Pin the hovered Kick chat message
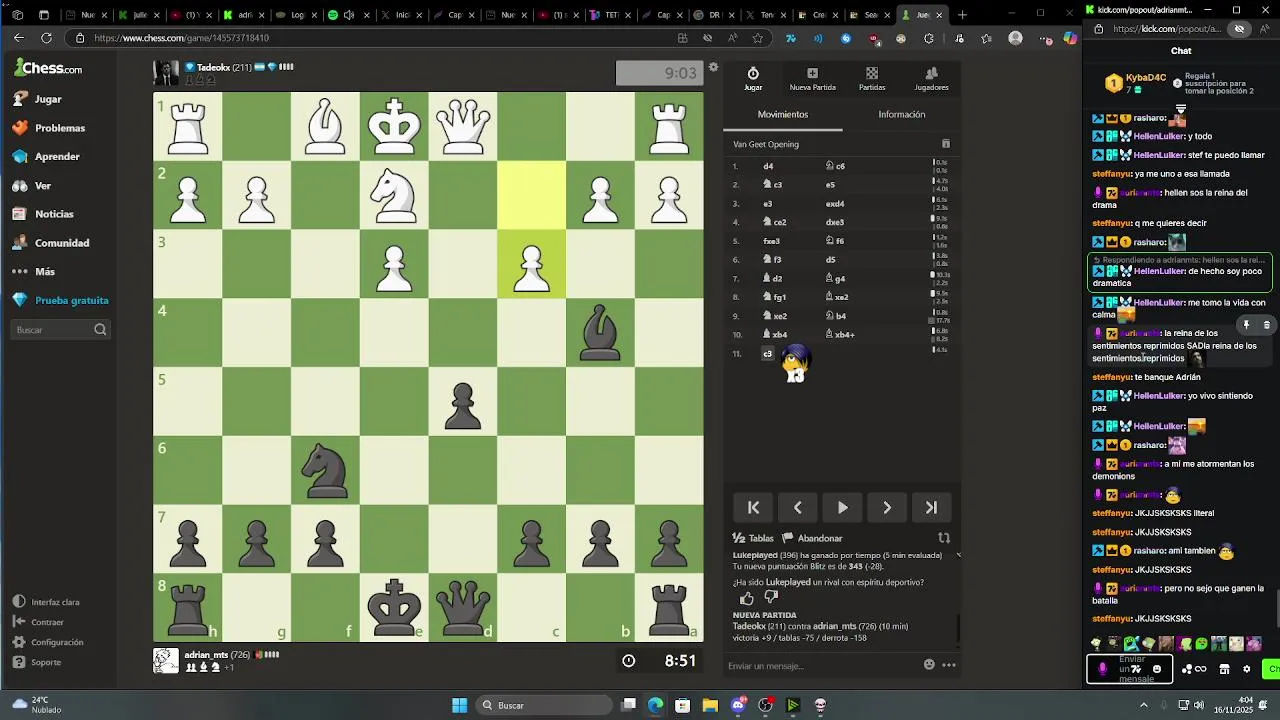This screenshot has height=720, width=1280. pyautogui.click(x=1246, y=325)
